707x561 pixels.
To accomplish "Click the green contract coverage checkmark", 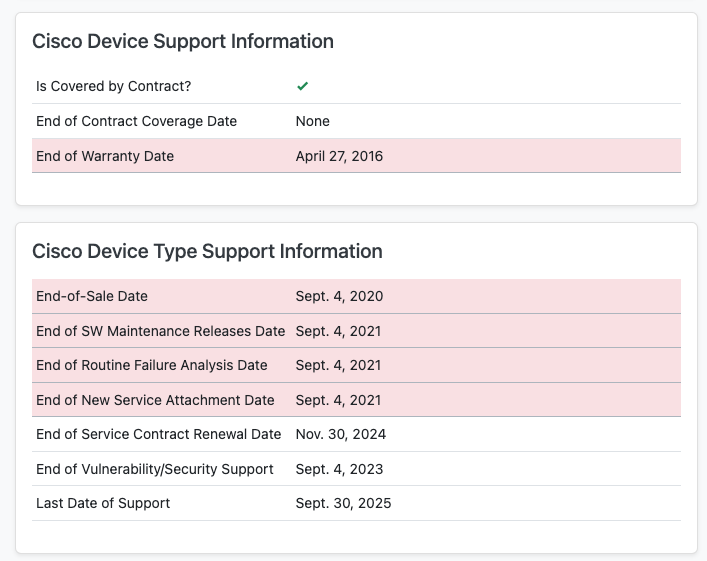I will [x=302, y=87].
